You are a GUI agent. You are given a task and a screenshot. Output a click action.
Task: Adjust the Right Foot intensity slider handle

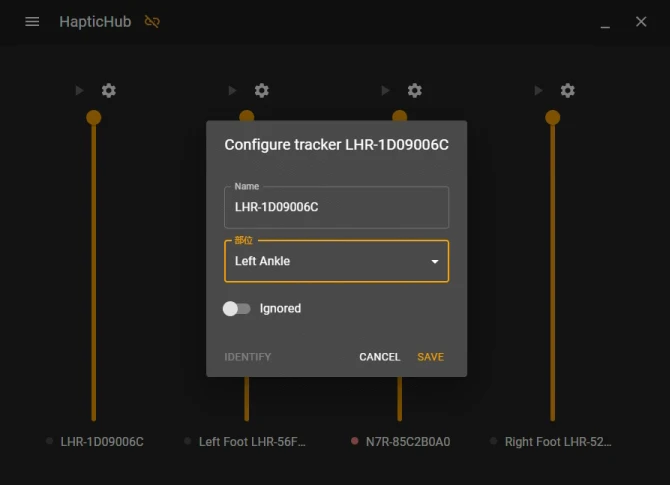coord(552,118)
